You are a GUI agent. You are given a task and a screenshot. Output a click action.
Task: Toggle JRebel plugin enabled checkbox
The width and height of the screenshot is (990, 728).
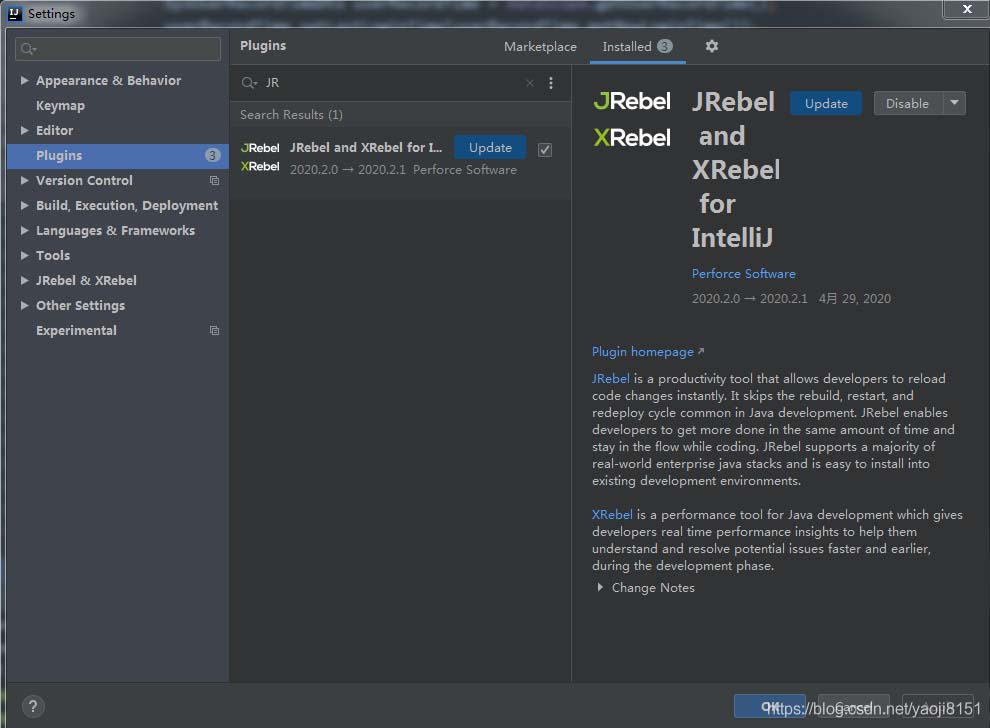pos(544,150)
